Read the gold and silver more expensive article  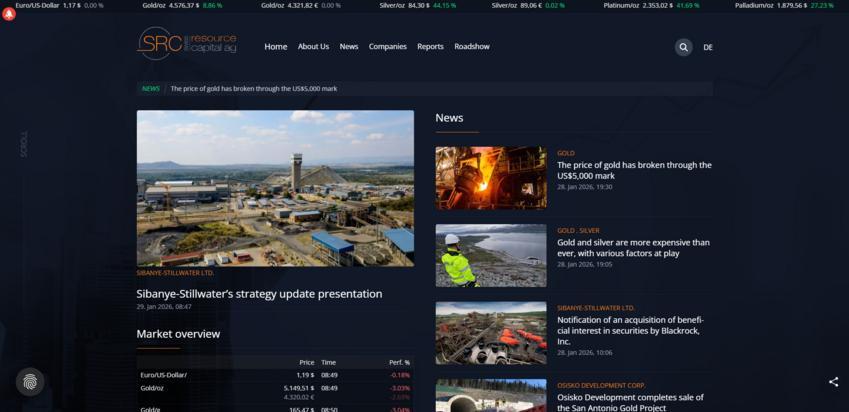click(x=633, y=247)
